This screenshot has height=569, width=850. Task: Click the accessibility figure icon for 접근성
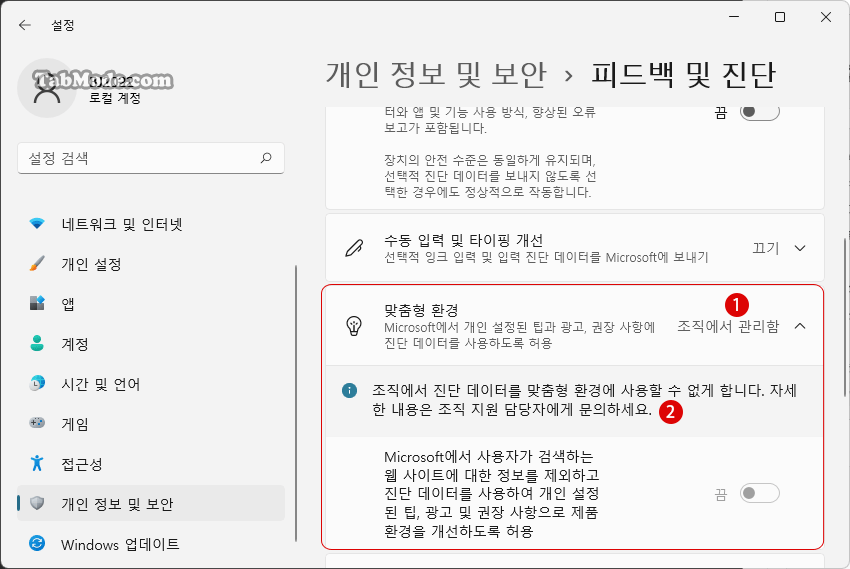pos(37,463)
